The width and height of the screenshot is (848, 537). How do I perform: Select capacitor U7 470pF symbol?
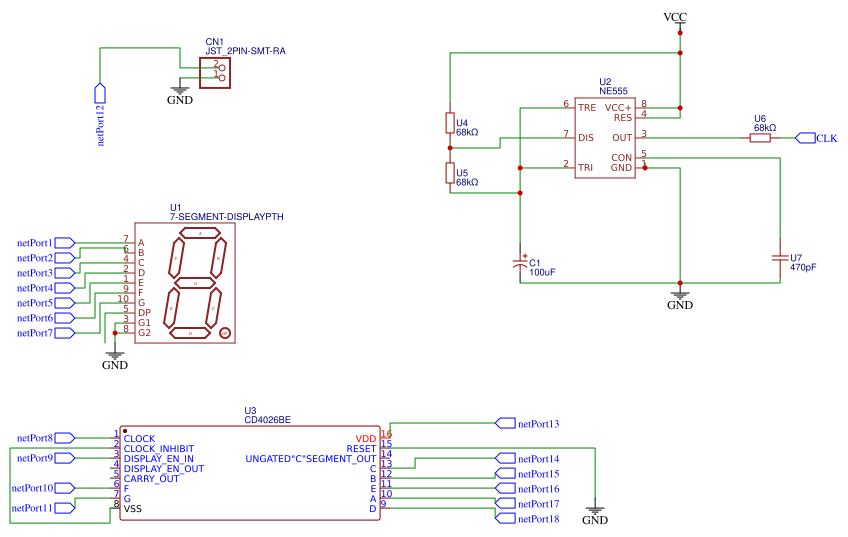(x=780, y=258)
